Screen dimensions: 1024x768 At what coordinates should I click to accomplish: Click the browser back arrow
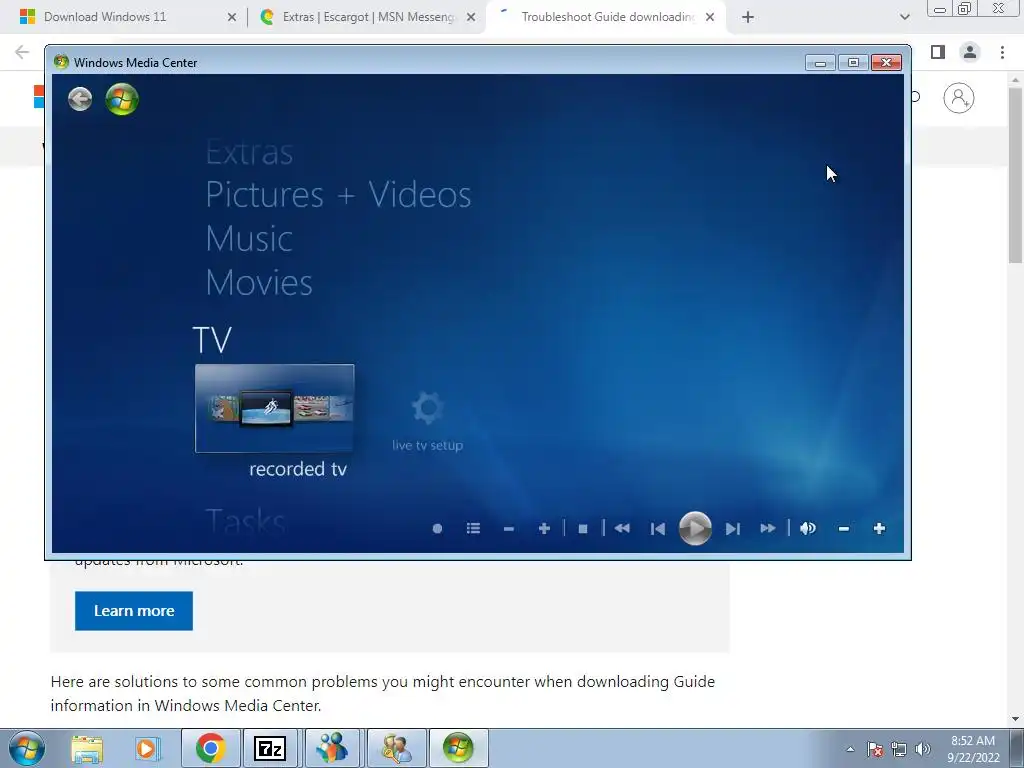[x=22, y=52]
